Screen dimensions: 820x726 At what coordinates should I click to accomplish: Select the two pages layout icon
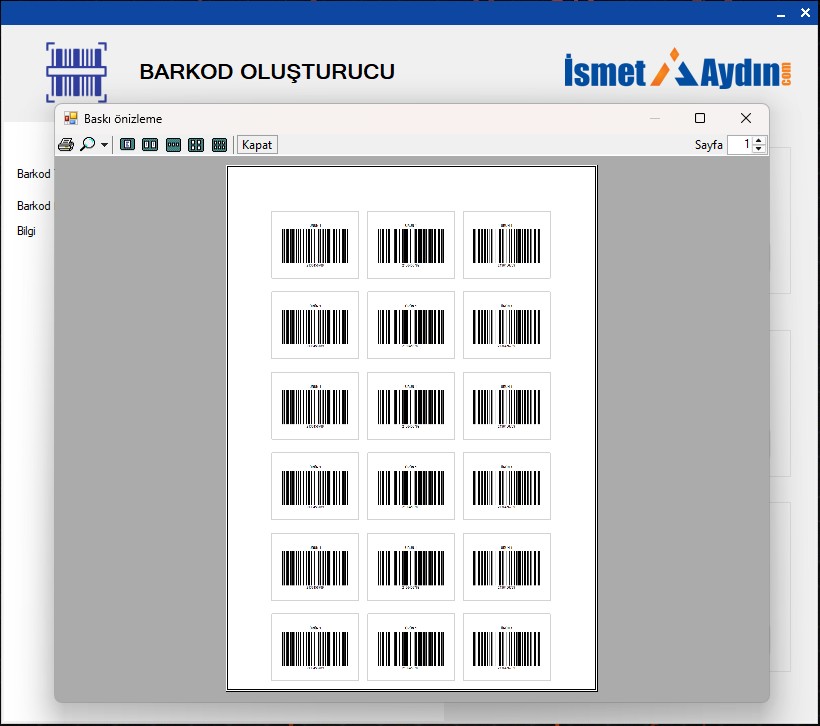tap(150, 145)
